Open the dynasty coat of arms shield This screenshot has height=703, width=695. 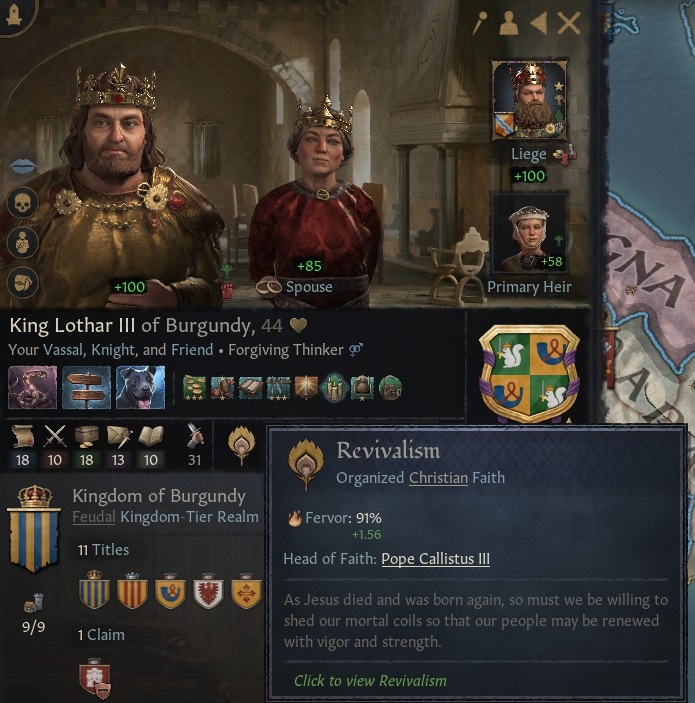tap(530, 374)
